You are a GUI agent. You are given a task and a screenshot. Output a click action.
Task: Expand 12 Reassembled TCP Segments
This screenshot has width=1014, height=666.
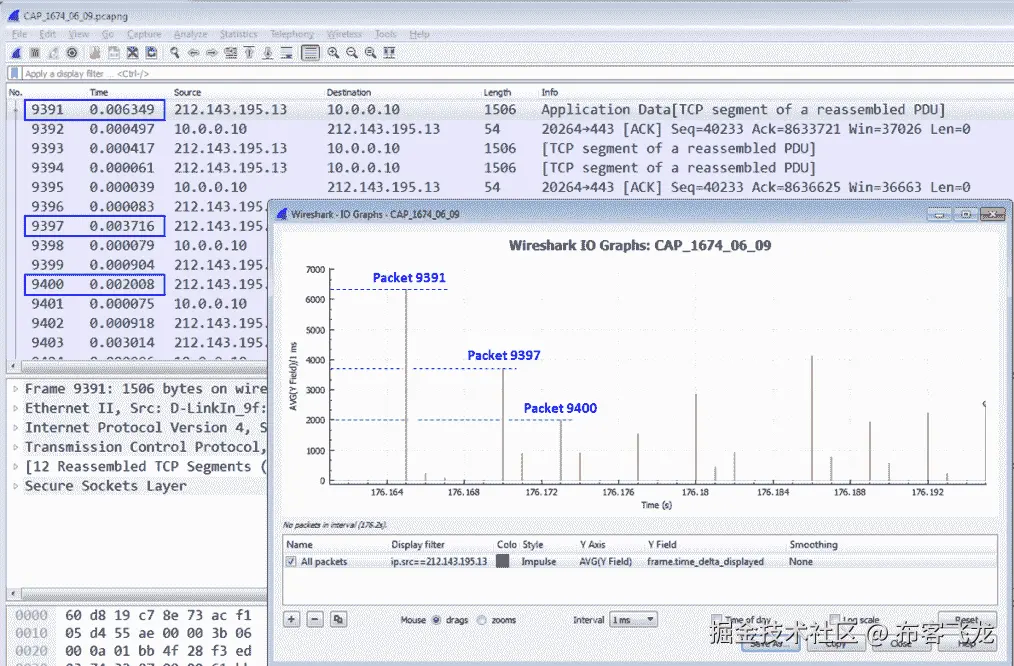click(x=16, y=467)
